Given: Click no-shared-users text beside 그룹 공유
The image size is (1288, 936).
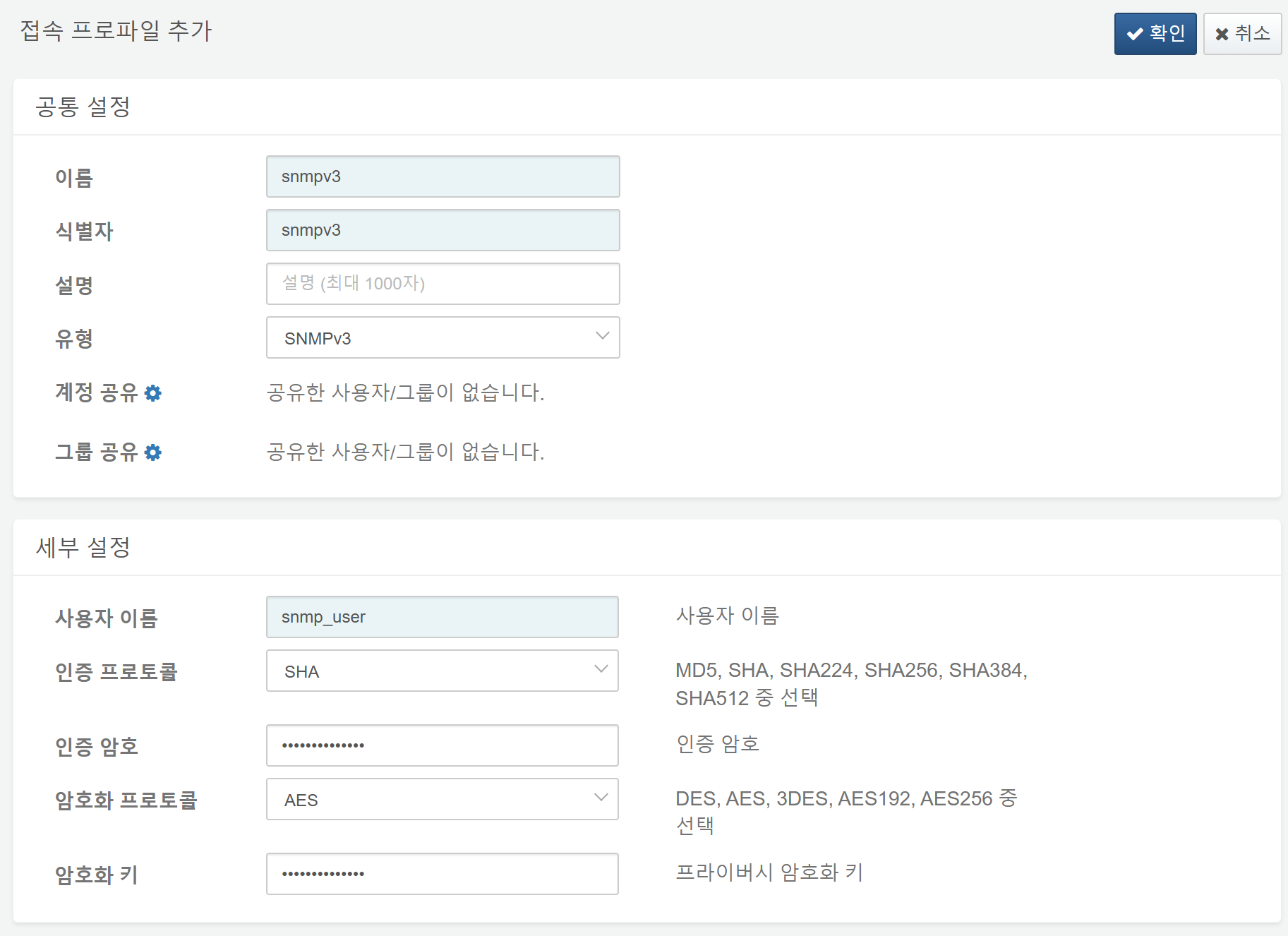Looking at the screenshot, I should (x=405, y=452).
